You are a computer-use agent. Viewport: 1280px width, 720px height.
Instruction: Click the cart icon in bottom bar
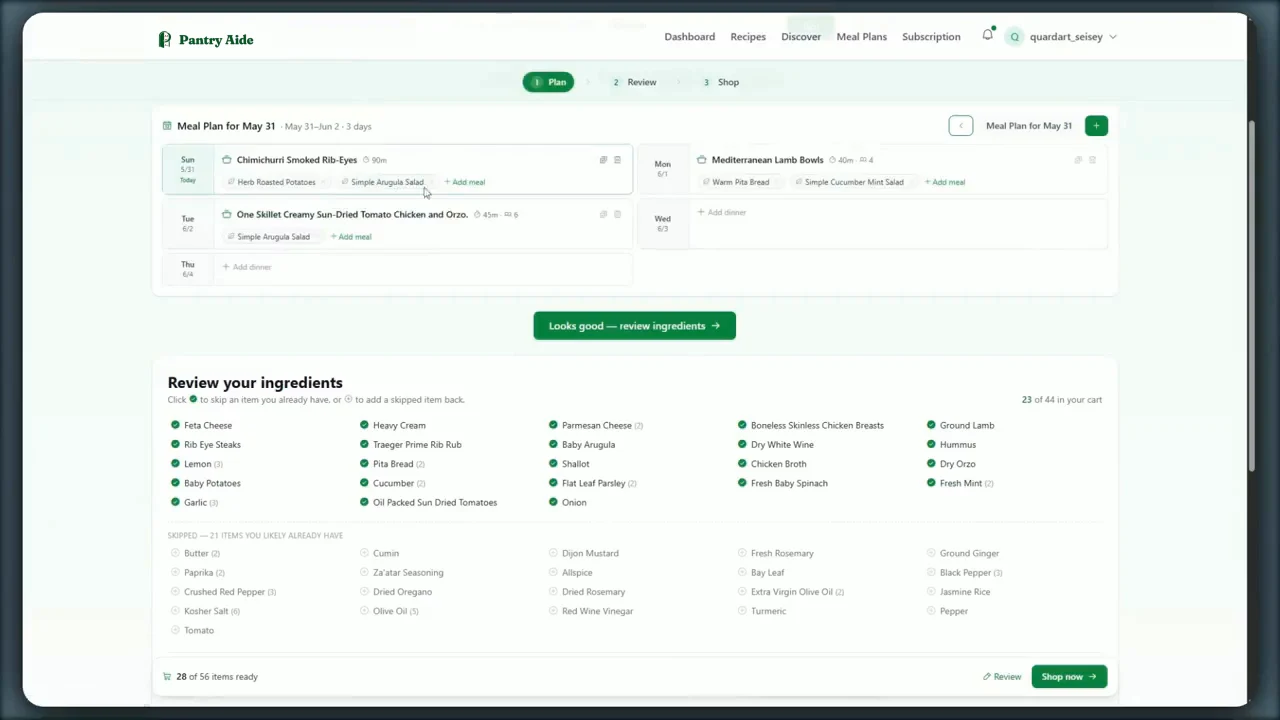(167, 676)
